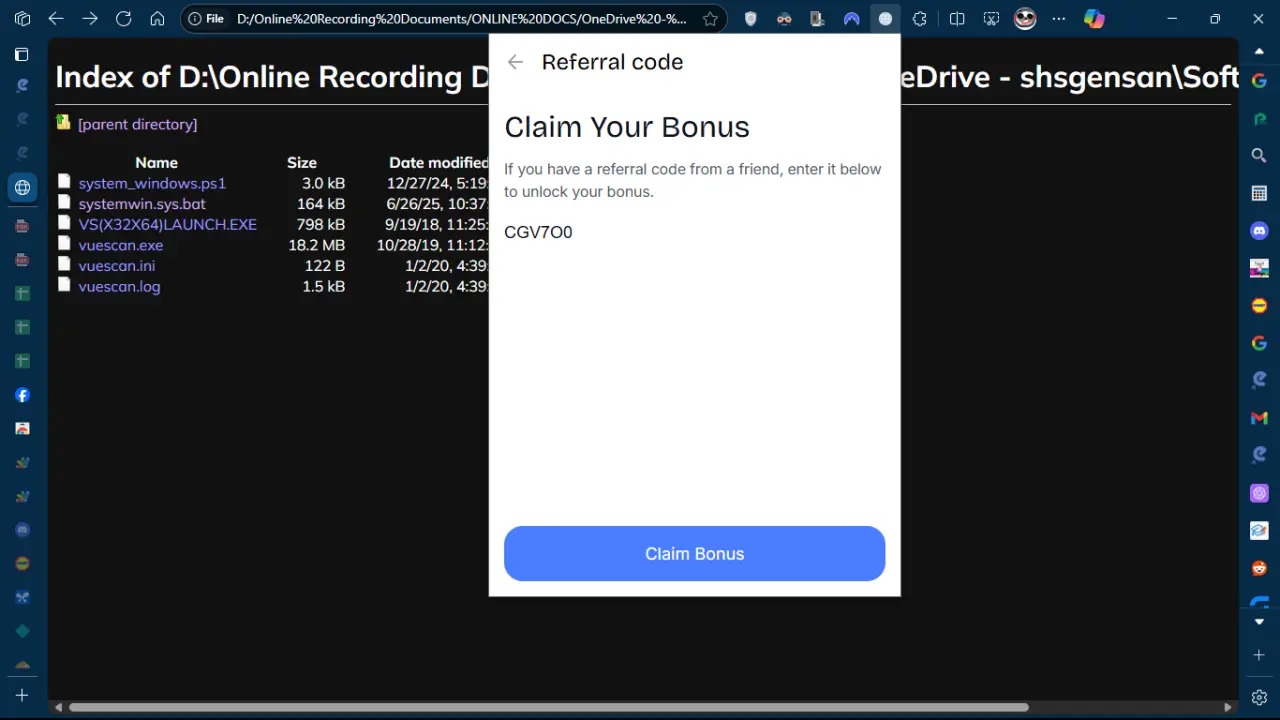Image resolution: width=1280 pixels, height=720 pixels.
Task: Click the horizontal scrollbar thumb
Action: pyautogui.click(x=548, y=707)
